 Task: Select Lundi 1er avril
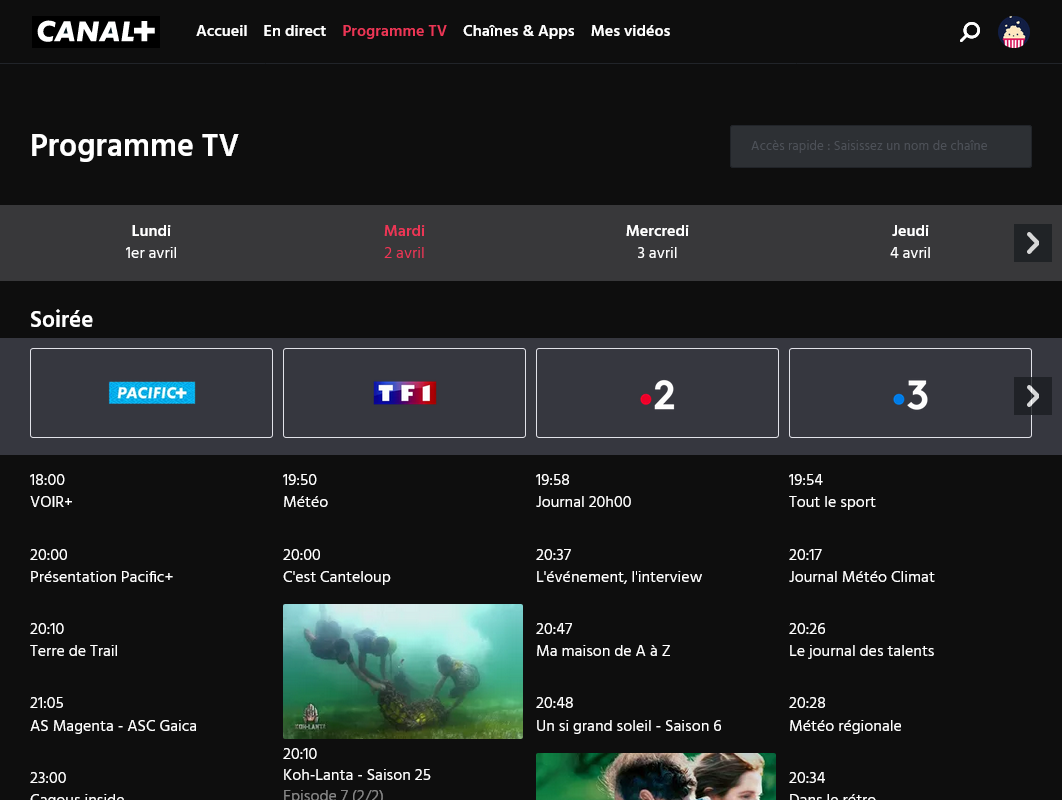click(151, 242)
